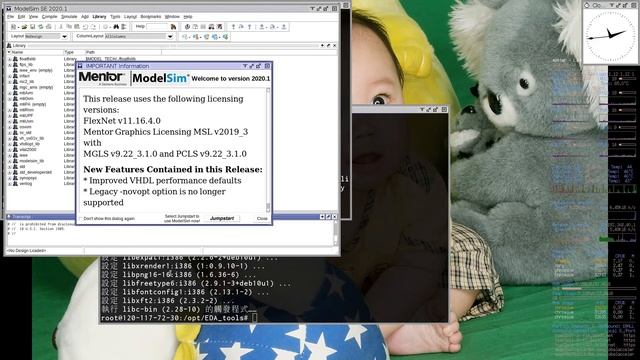Image resolution: width=640 pixels, height=360 pixels.
Task: Click the Name column header
Action: tap(35, 52)
